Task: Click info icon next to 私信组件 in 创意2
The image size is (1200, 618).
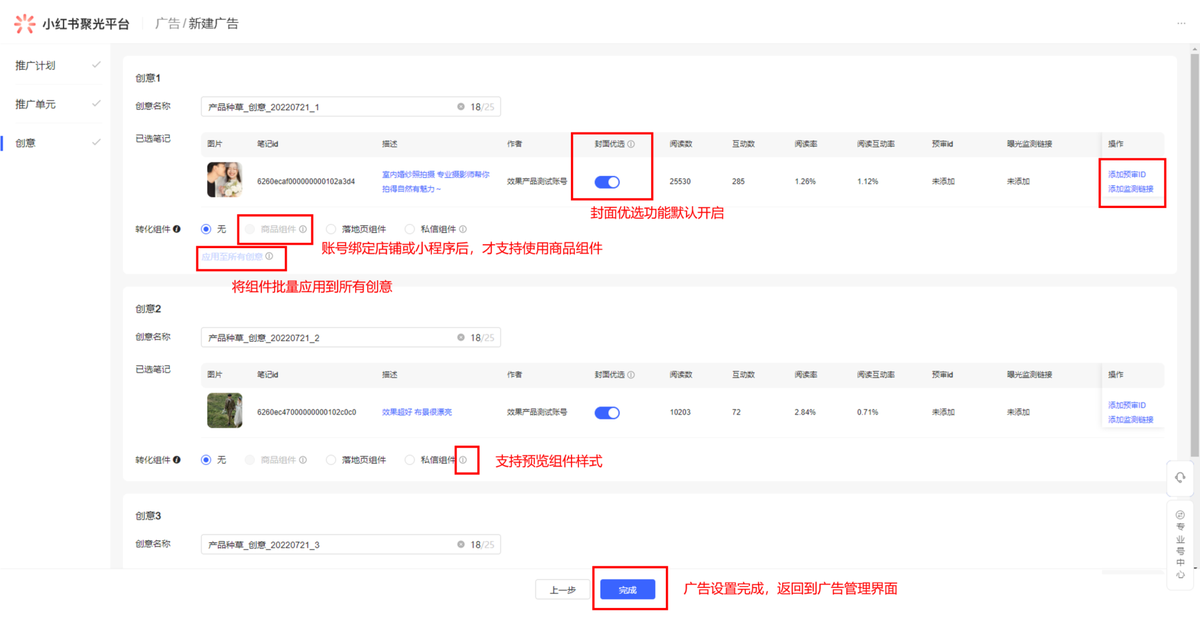Action: click(463, 460)
